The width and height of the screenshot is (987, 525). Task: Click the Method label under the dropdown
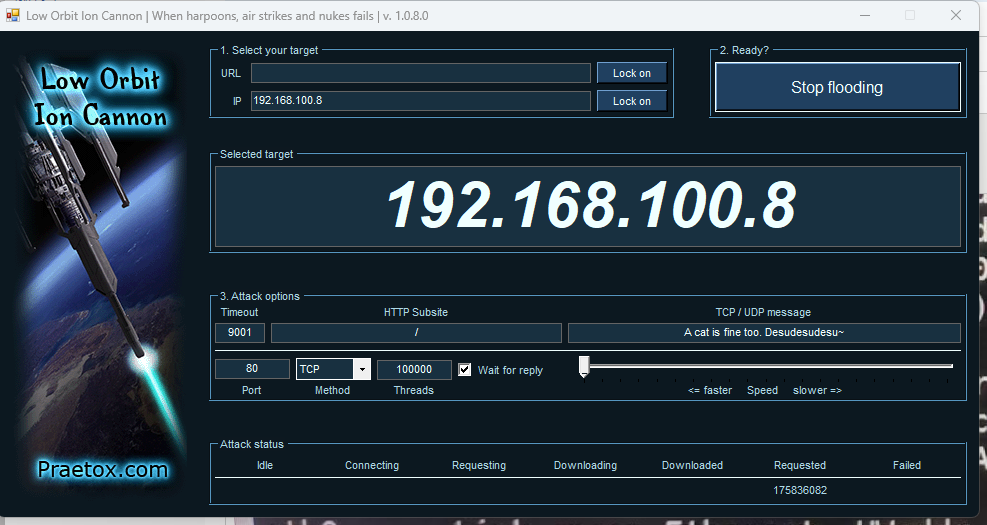point(332,390)
